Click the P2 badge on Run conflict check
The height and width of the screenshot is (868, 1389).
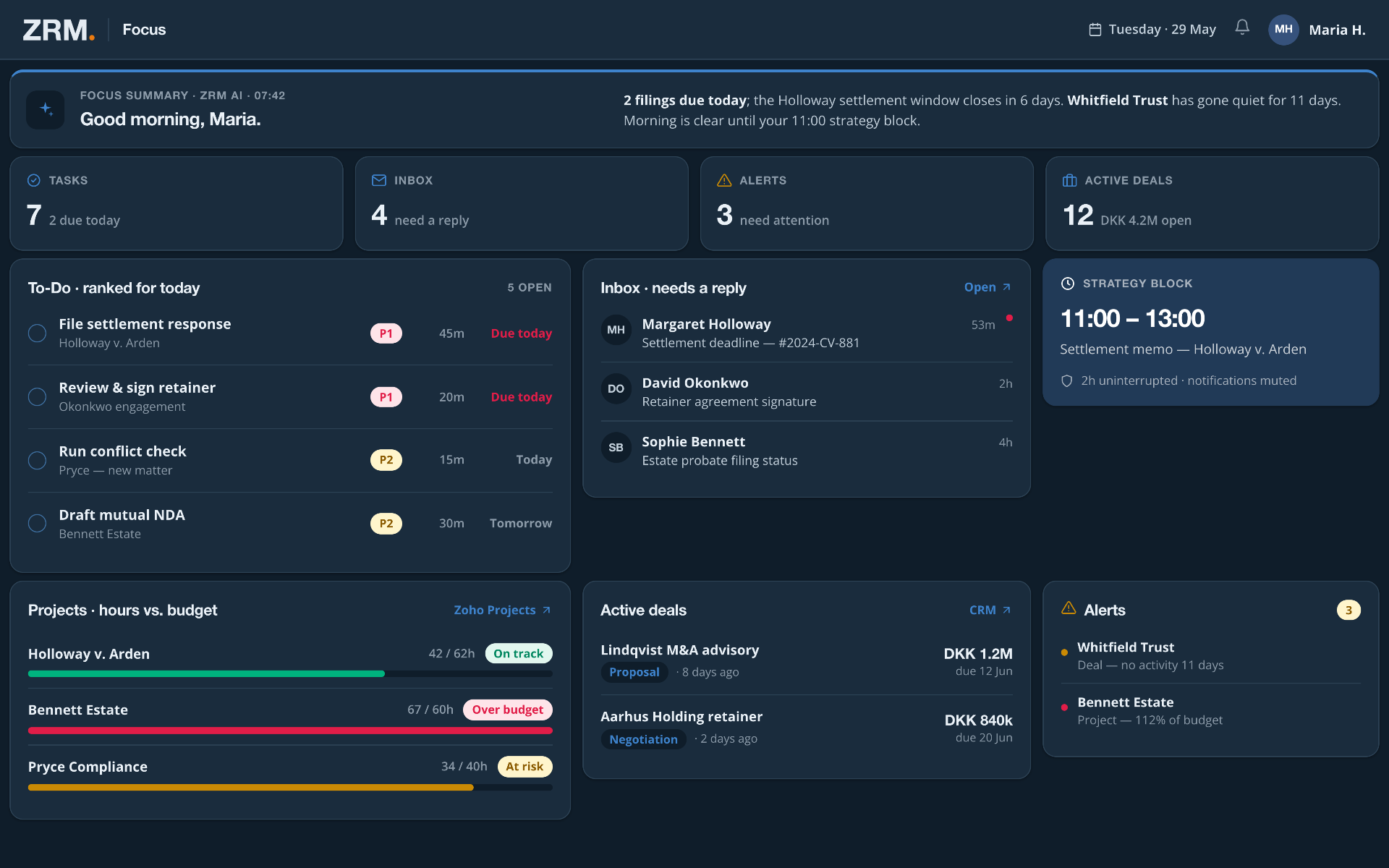386,460
